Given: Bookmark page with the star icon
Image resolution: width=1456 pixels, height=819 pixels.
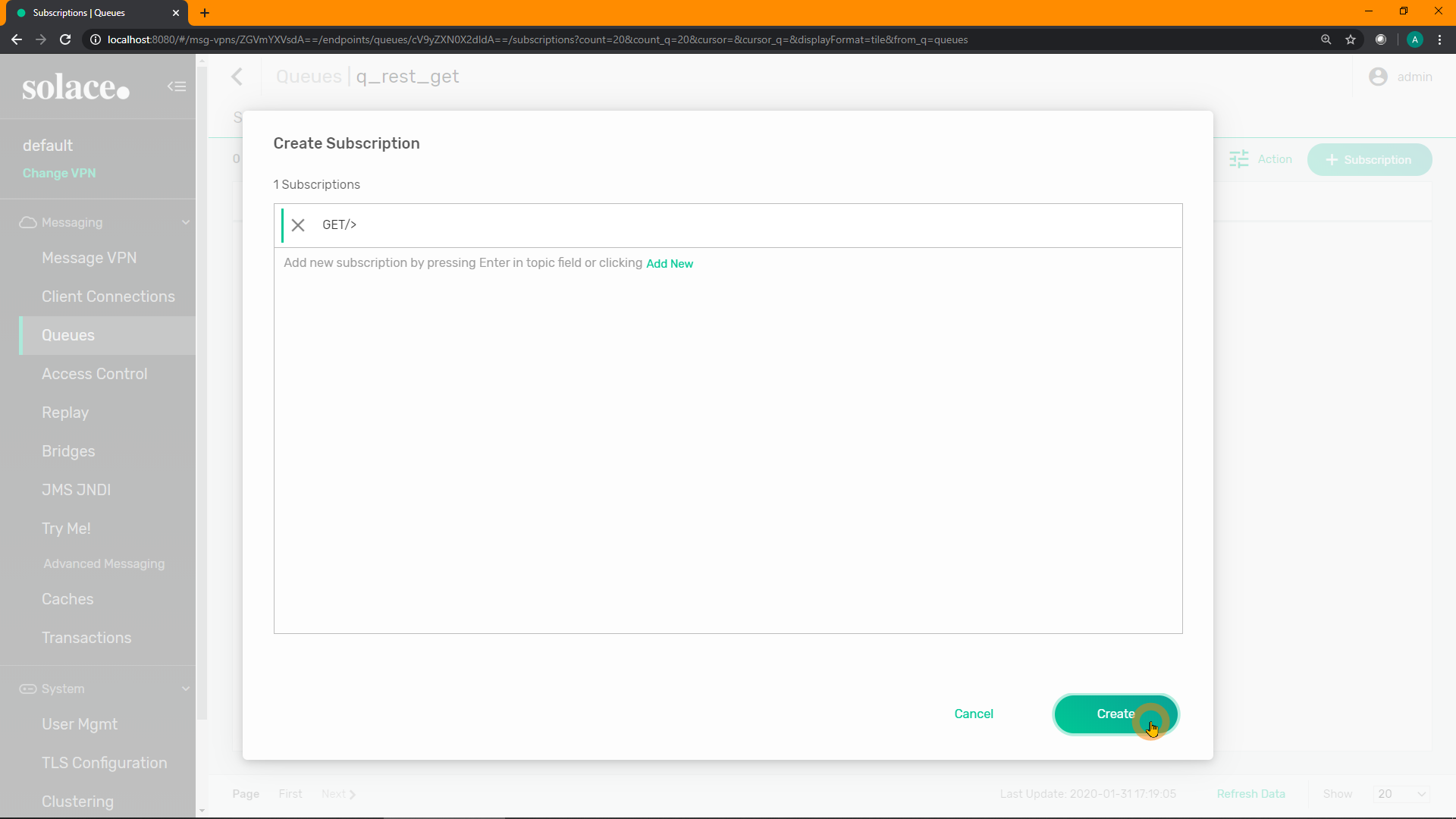Looking at the screenshot, I should pyautogui.click(x=1351, y=39).
